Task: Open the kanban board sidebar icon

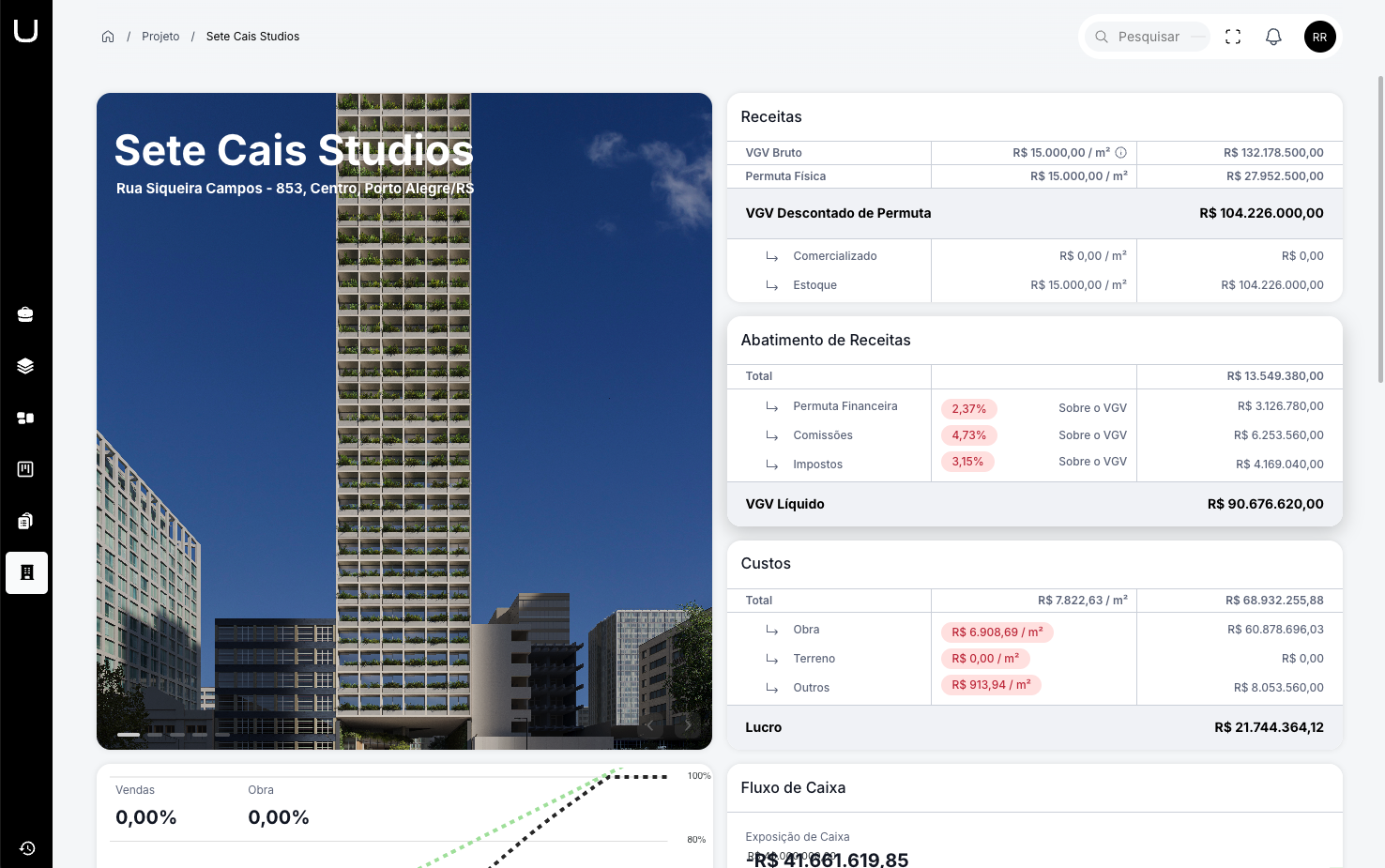Action: (26, 469)
